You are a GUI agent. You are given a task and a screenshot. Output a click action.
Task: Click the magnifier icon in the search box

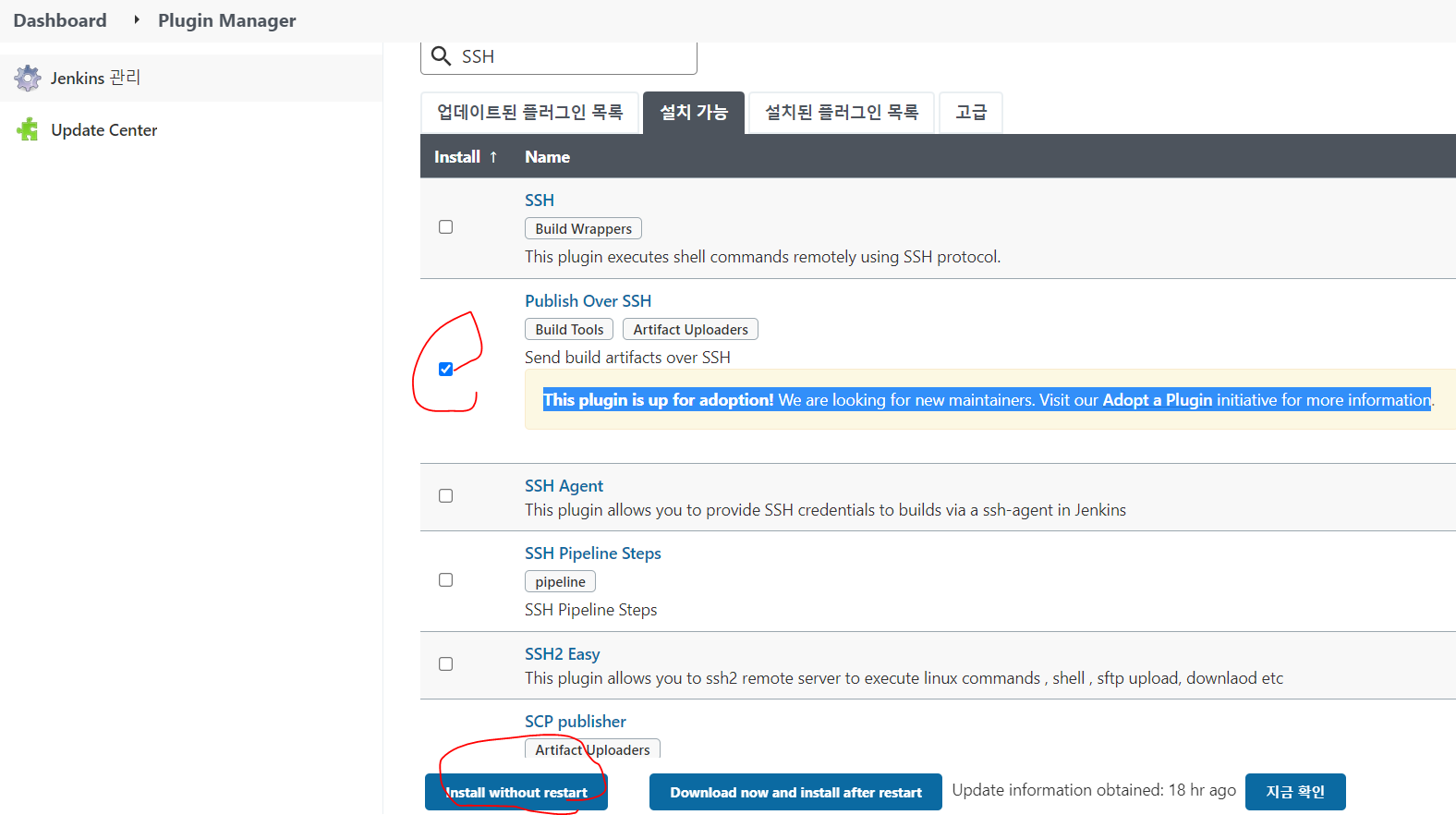pos(442,56)
